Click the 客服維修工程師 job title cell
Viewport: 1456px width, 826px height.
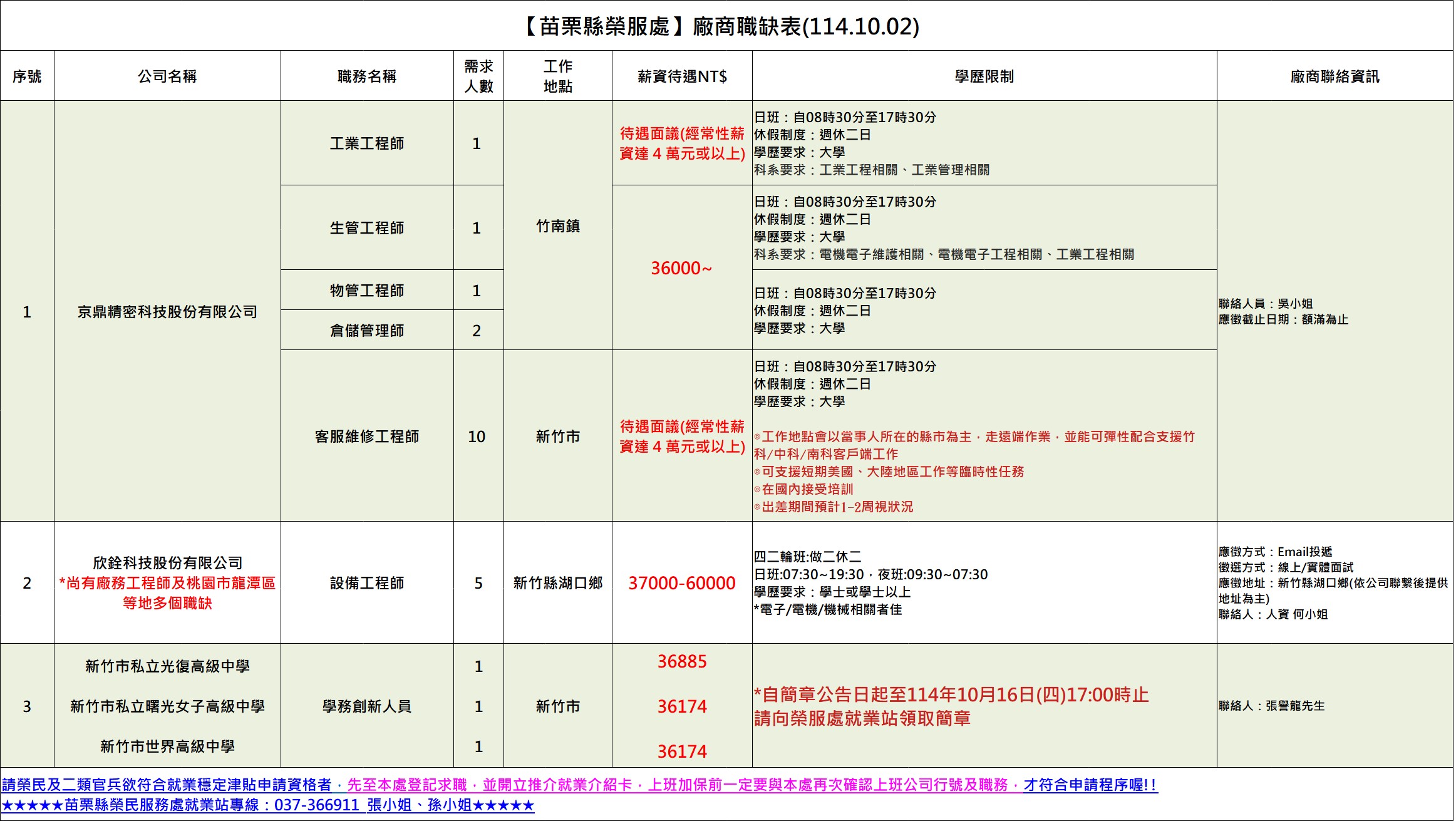click(367, 436)
